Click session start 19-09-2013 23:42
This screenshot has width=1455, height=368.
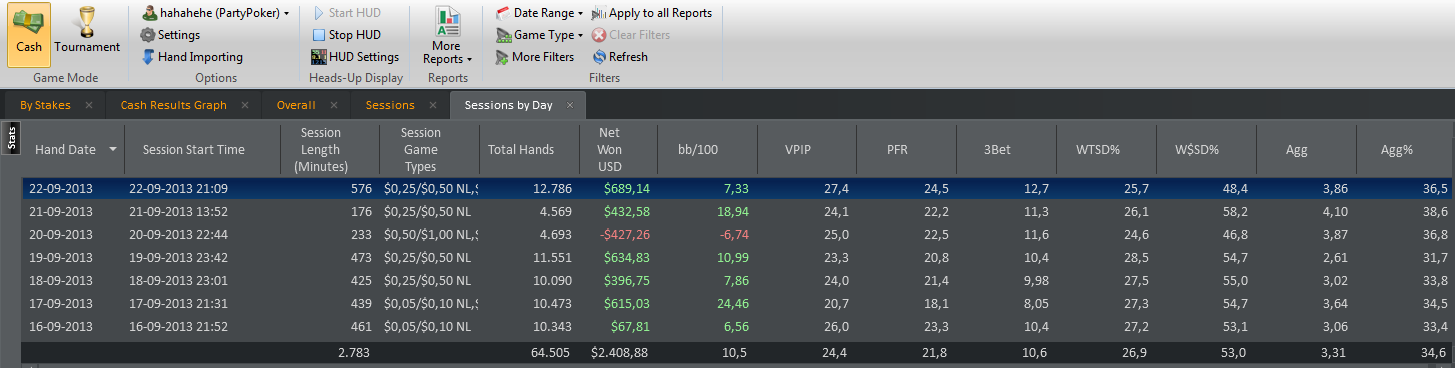point(178,257)
